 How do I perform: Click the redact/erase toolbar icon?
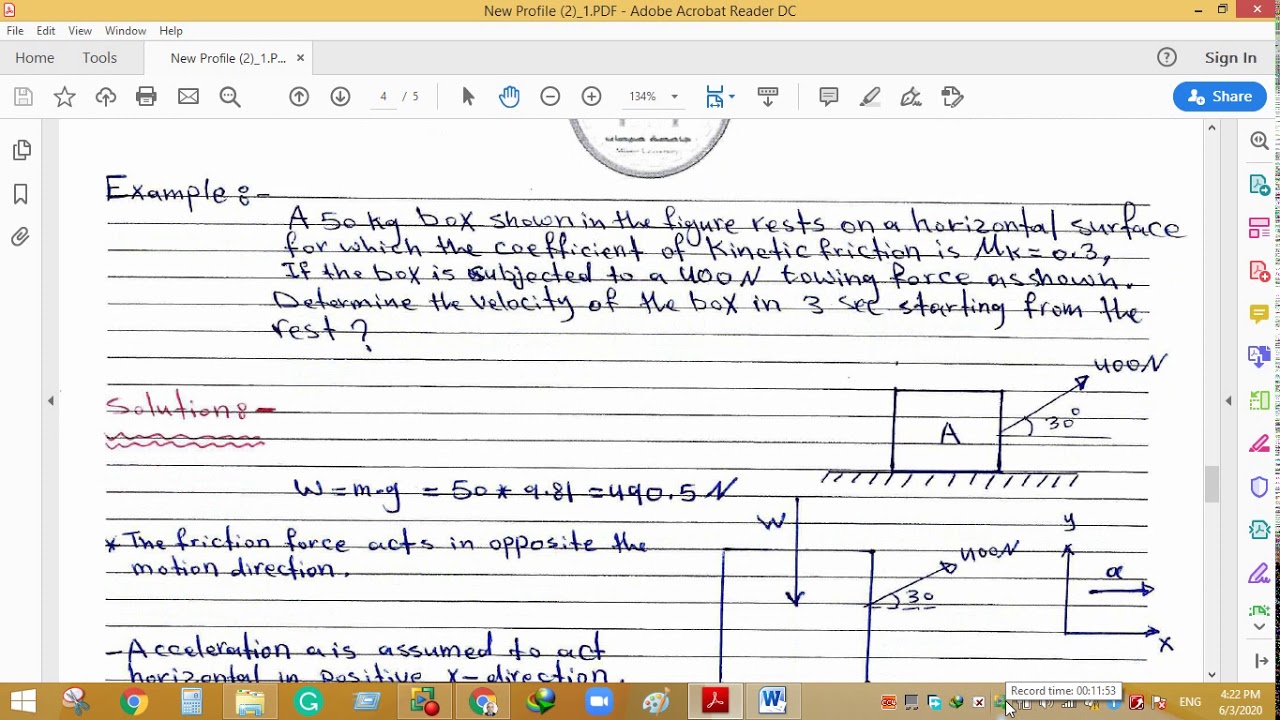point(952,97)
